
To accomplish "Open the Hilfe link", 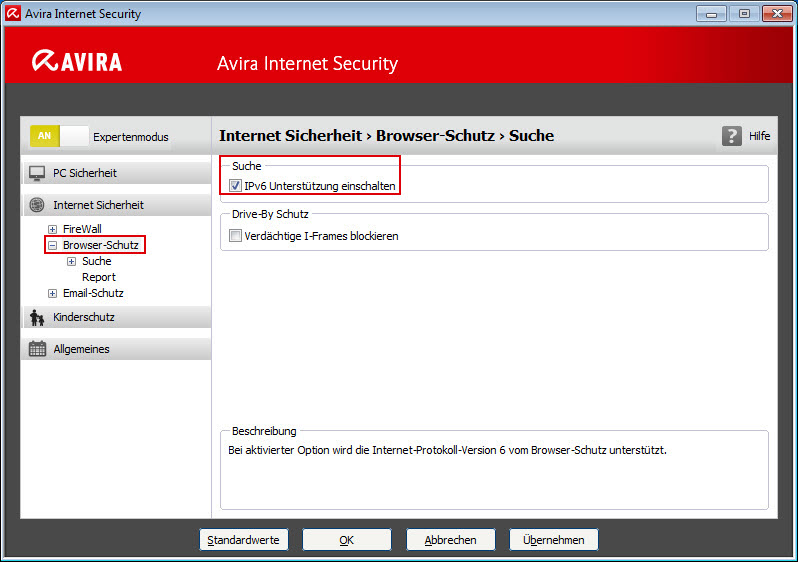I will [759, 136].
